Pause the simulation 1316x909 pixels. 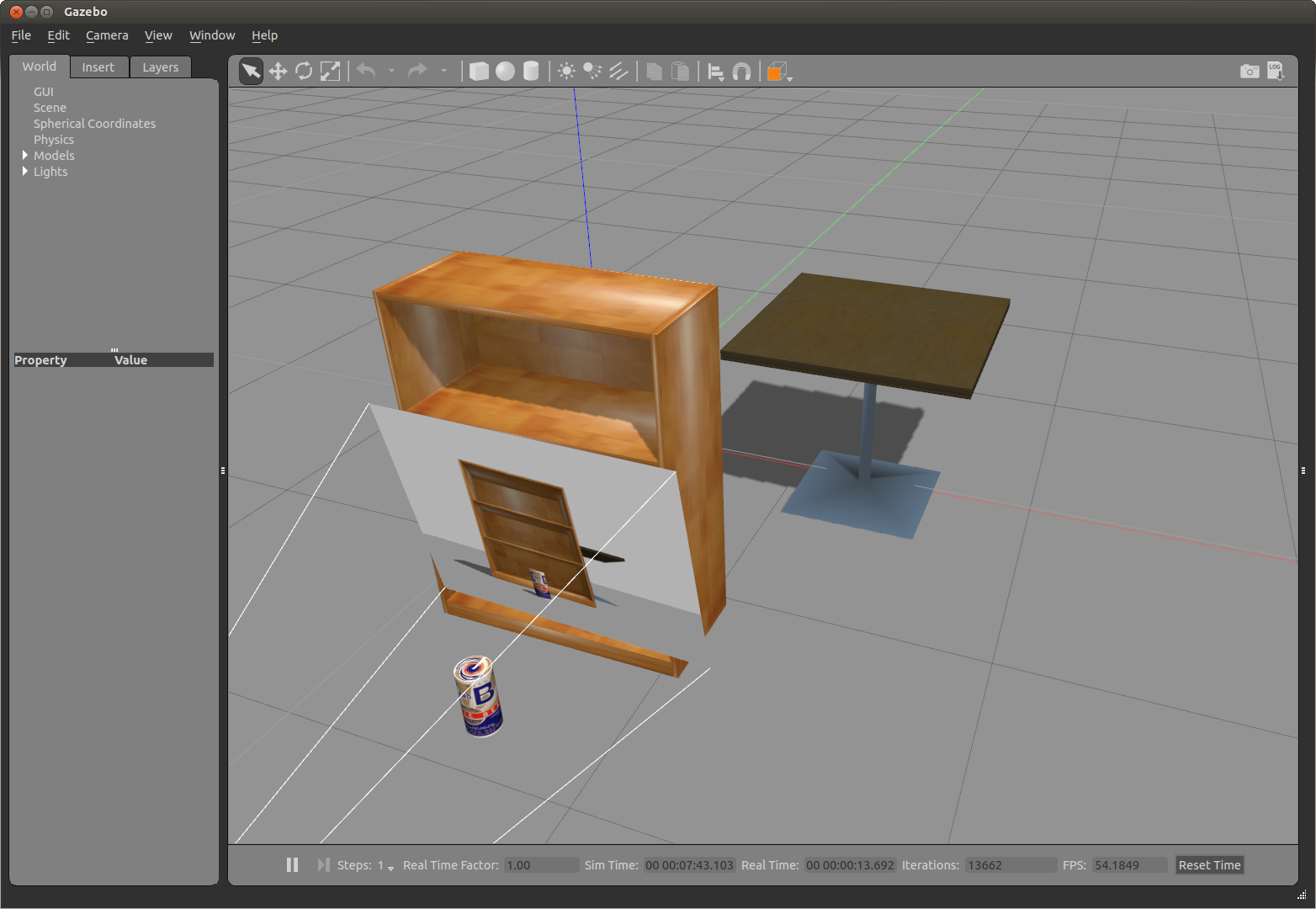[x=292, y=865]
